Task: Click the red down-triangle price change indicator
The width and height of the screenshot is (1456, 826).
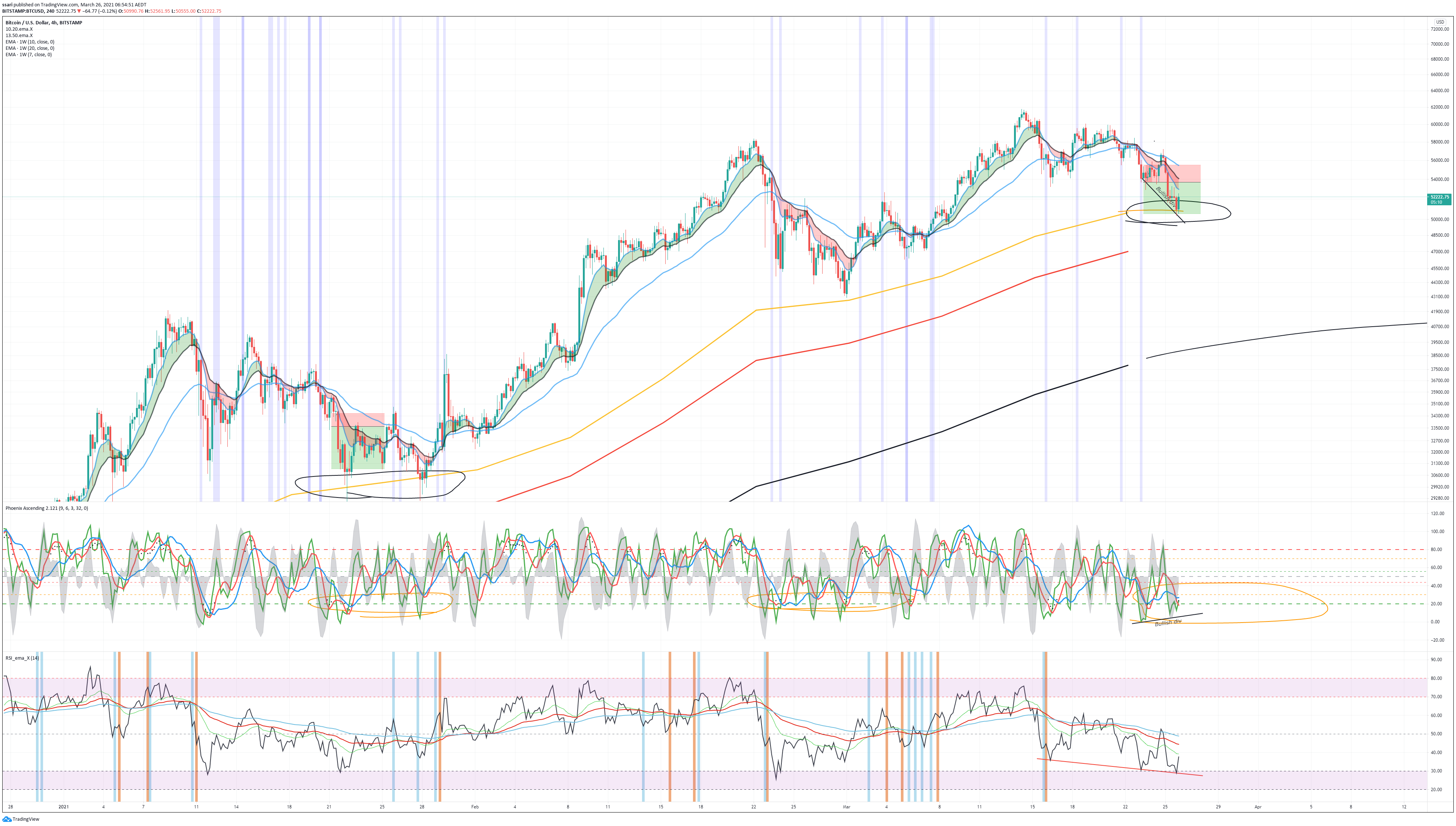Action: [79, 11]
